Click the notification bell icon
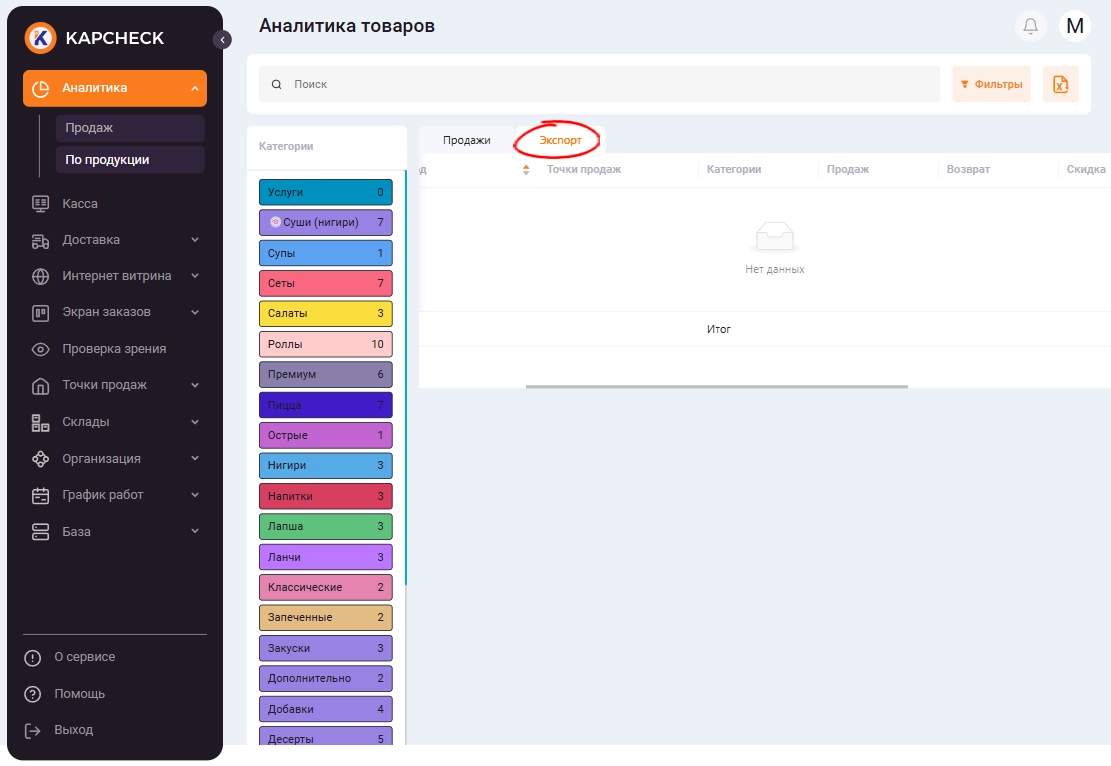The height and width of the screenshot is (766, 1111). click(1030, 26)
